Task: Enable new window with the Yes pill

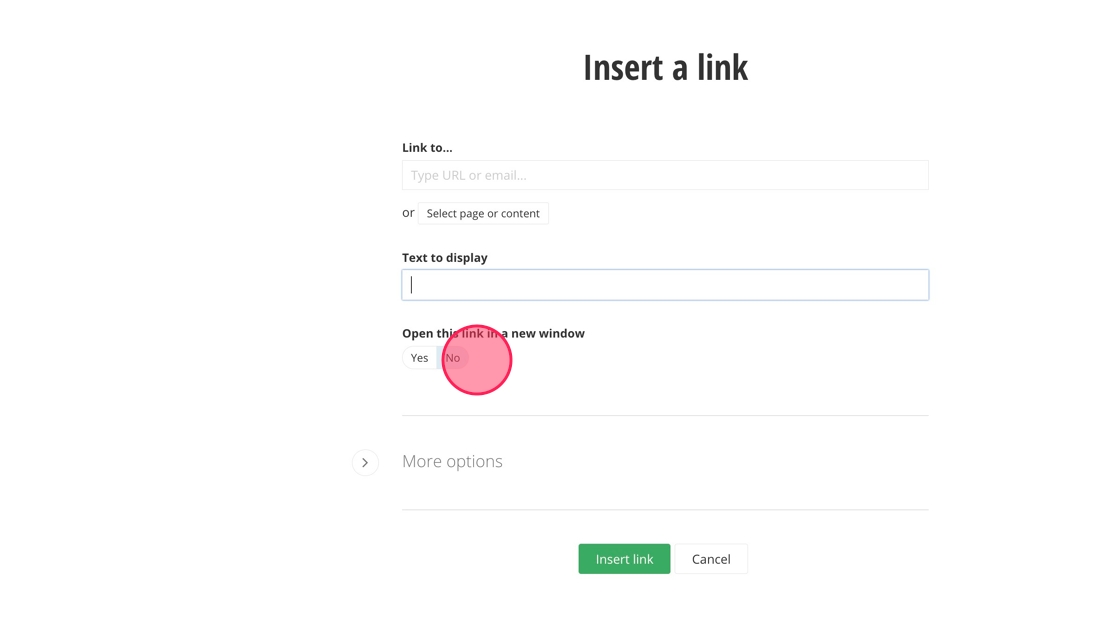Action: click(419, 358)
